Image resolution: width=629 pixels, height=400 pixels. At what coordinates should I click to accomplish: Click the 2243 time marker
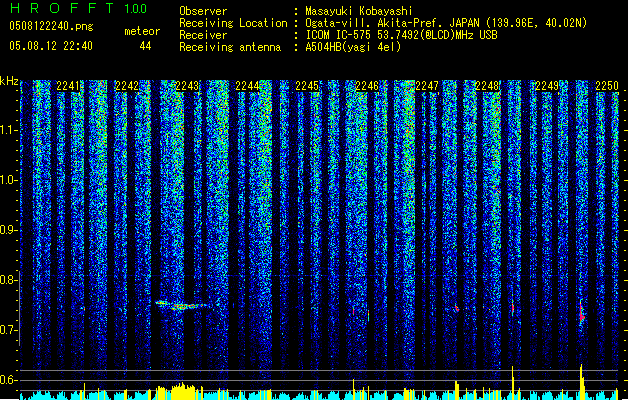click(187, 86)
